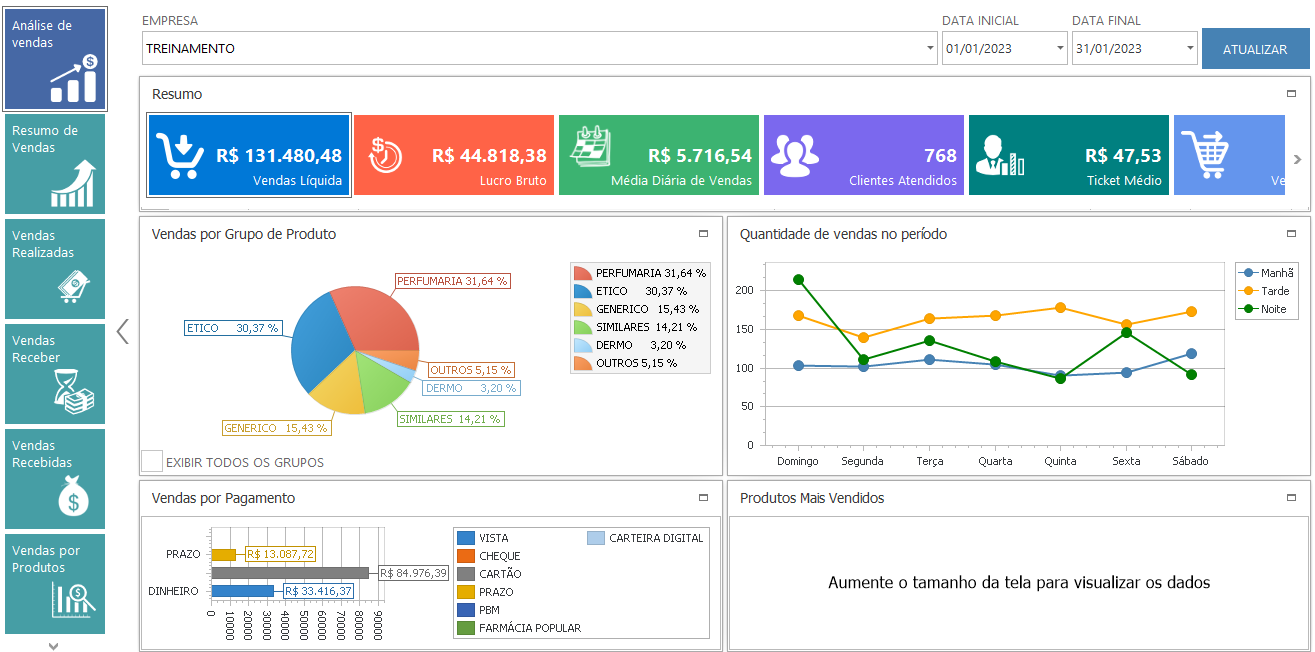
Task: Open the Data Final date picker arrow
Action: click(1190, 48)
